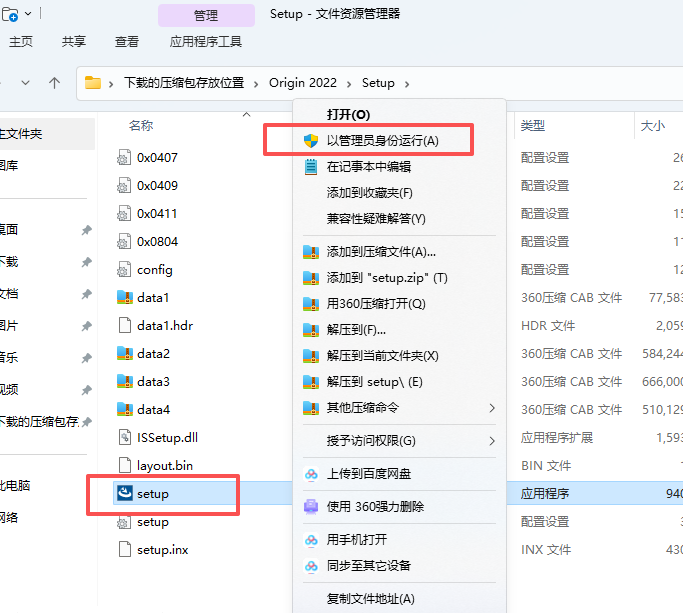Screen dimensions: 683x613
Task: Navigate to Origin 2022 breadcrumb
Action: 303,83
